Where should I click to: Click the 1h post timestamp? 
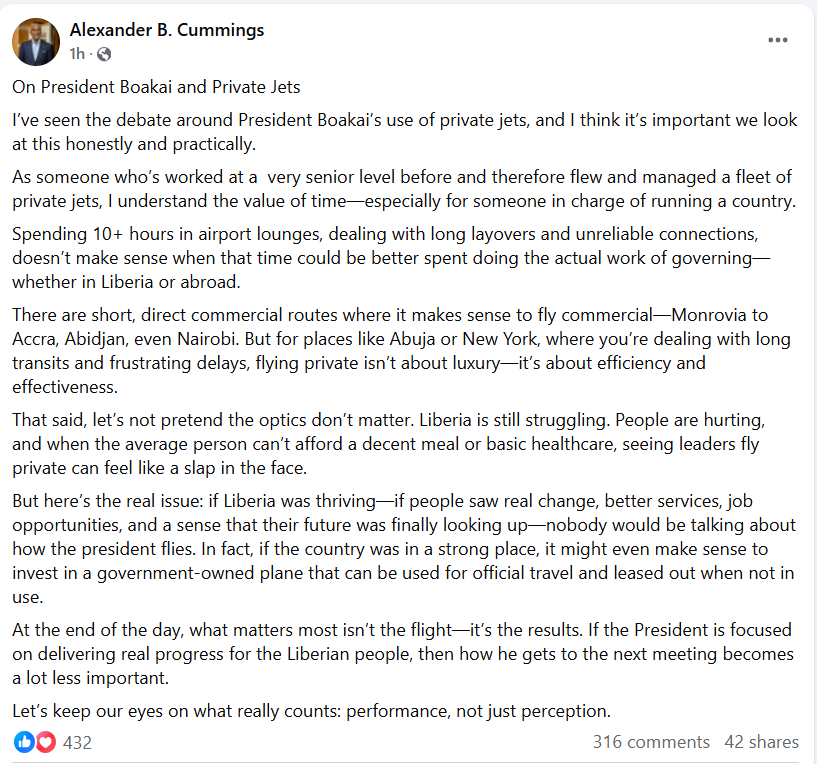(77, 54)
